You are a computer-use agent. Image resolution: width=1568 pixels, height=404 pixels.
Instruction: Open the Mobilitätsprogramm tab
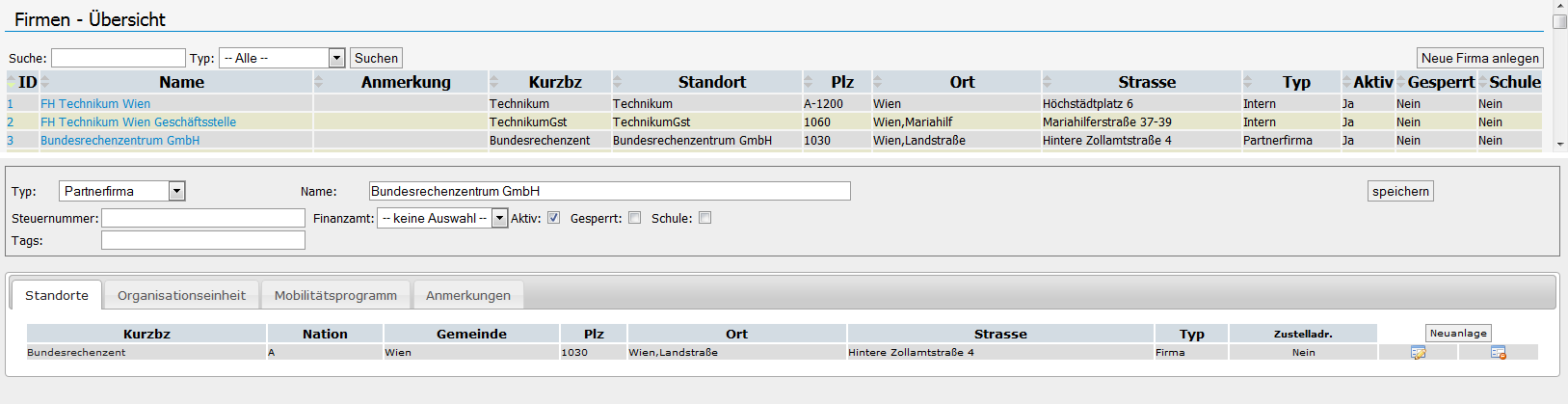[x=335, y=295]
